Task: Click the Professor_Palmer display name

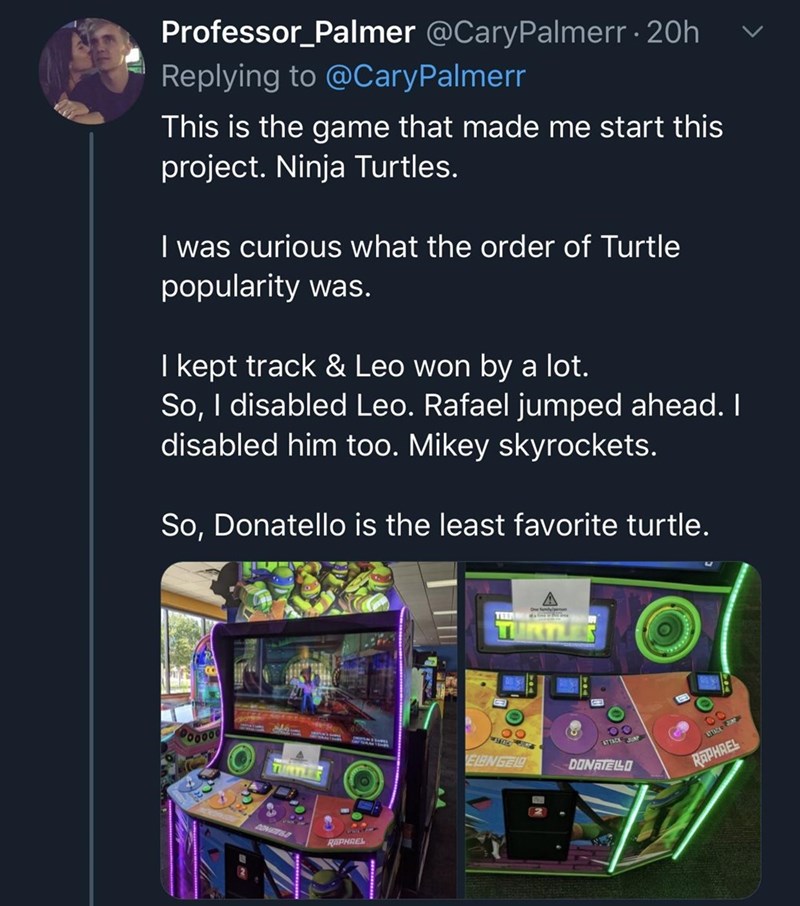Action: pyautogui.click(x=288, y=34)
